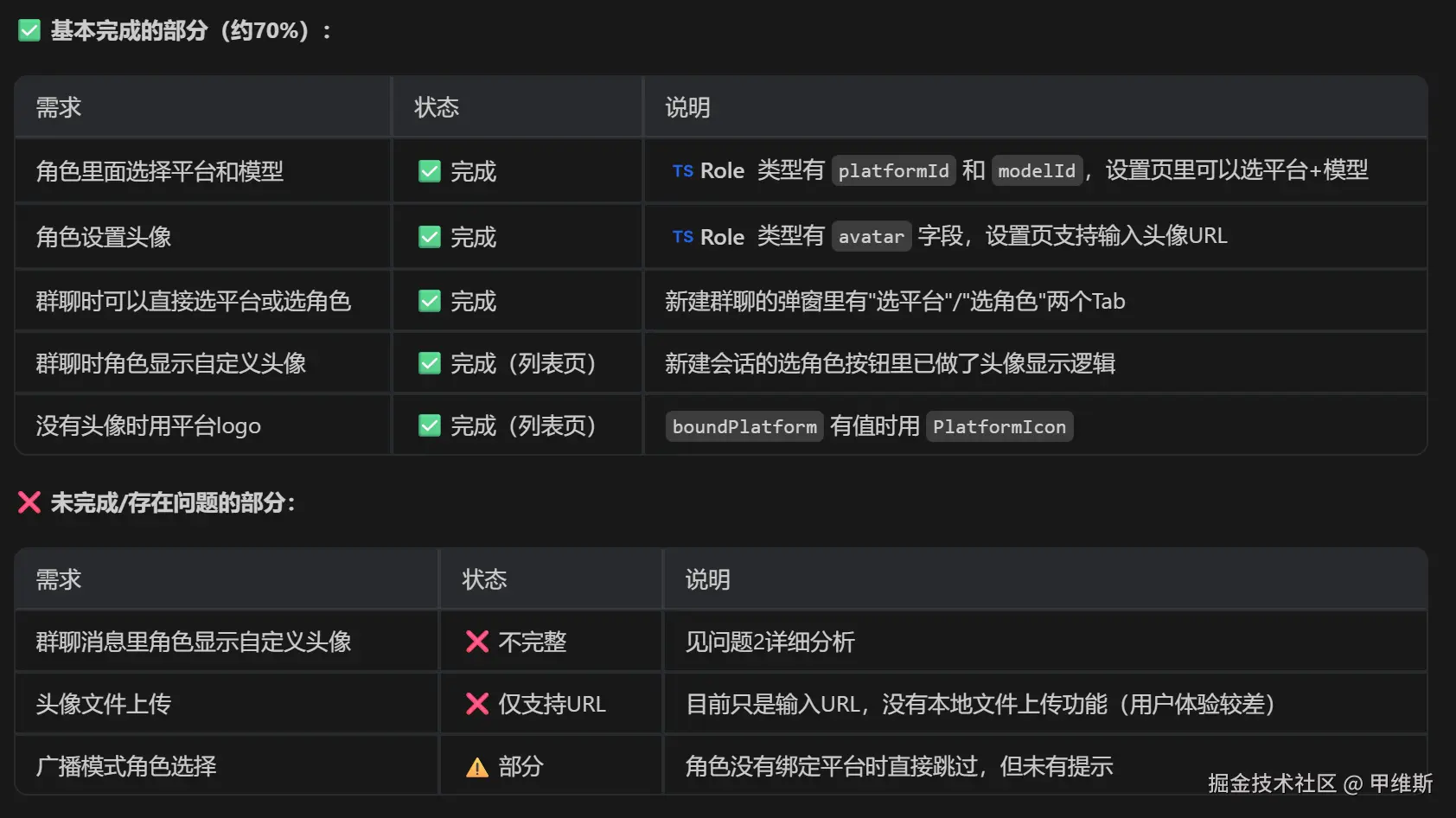Image resolution: width=1456 pixels, height=818 pixels.
Task: Click the checkbox in 角色设置头像 status cell
Action: [x=430, y=237]
